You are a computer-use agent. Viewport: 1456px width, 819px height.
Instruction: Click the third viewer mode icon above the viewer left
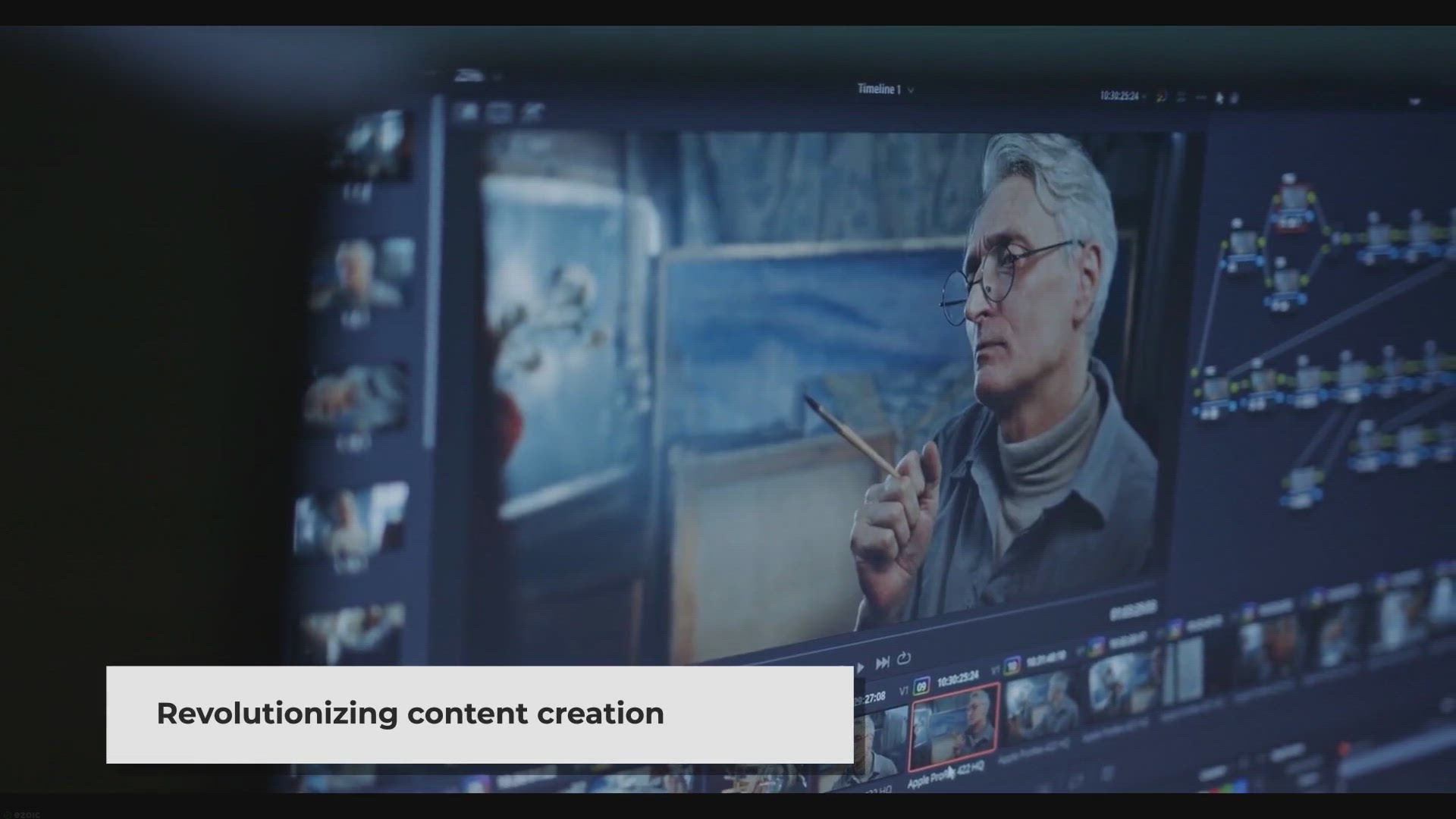(533, 112)
